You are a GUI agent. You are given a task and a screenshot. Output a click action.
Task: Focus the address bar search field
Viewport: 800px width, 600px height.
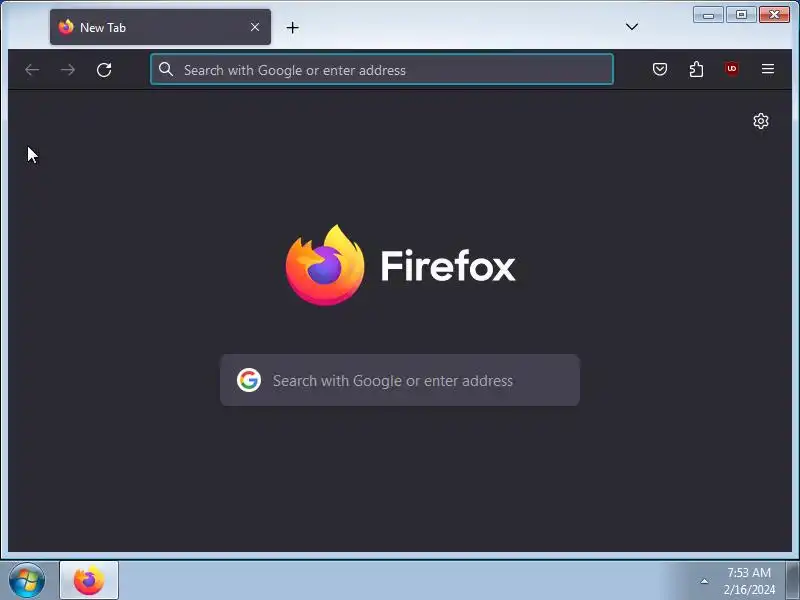pos(382,69)
